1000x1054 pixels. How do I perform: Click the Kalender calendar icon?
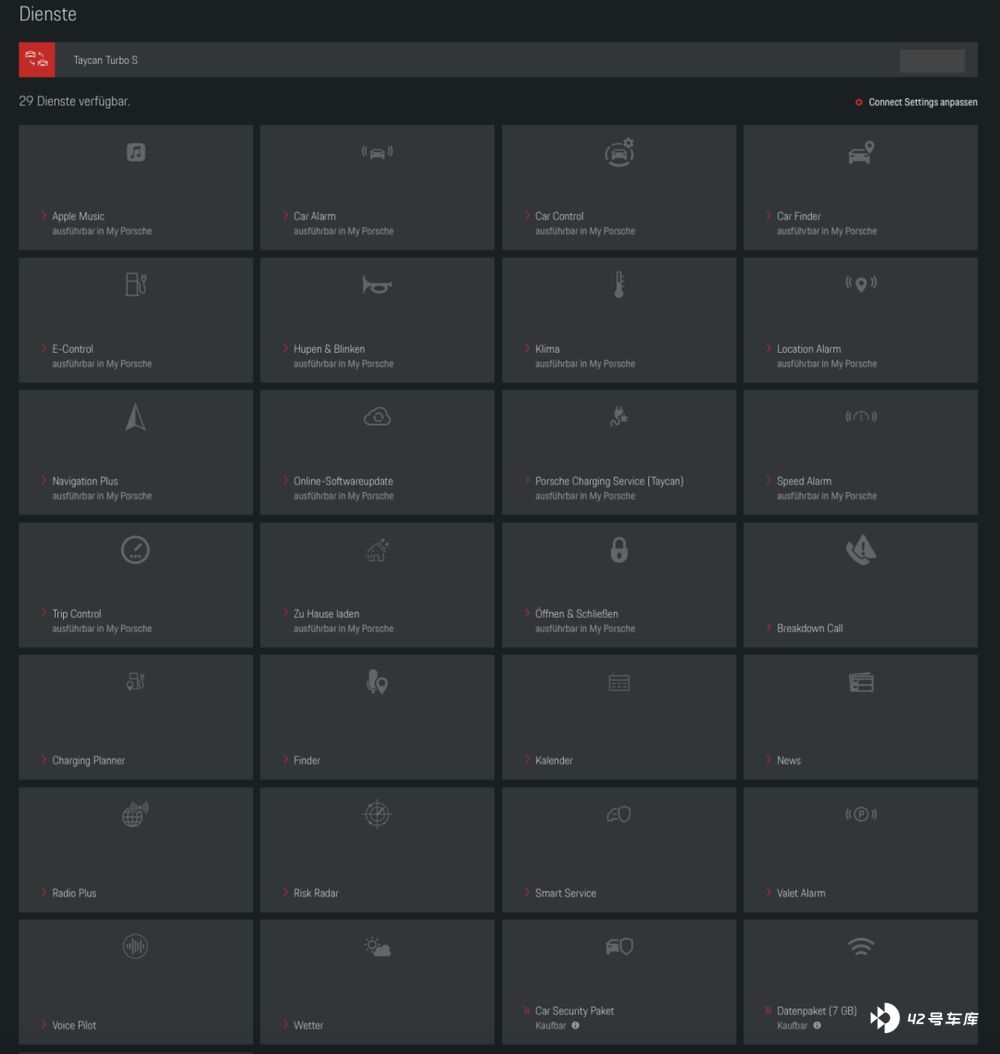coord(619,682)
